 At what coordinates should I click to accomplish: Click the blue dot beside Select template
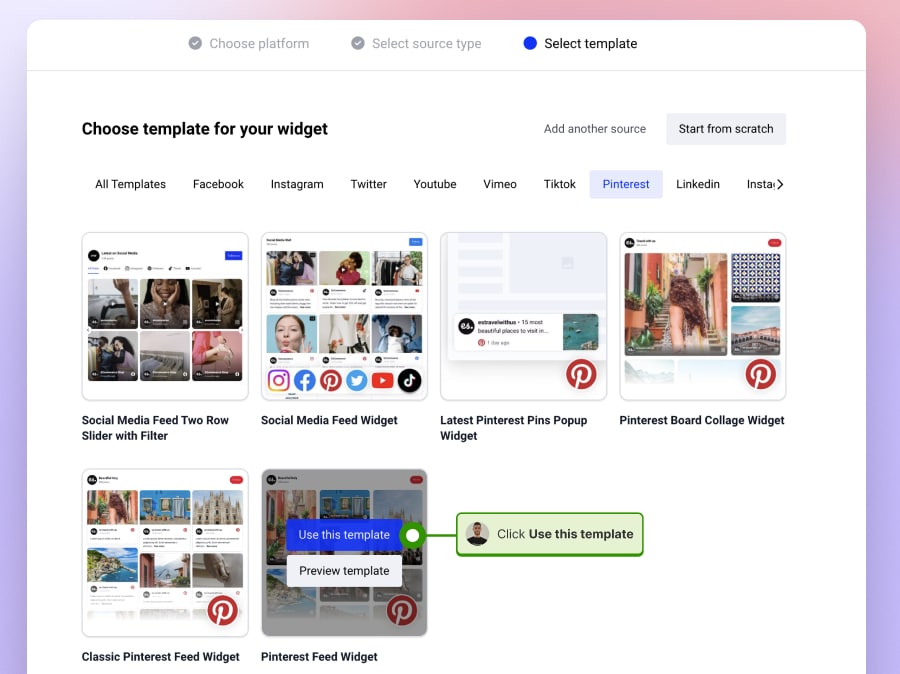[530, 44]
